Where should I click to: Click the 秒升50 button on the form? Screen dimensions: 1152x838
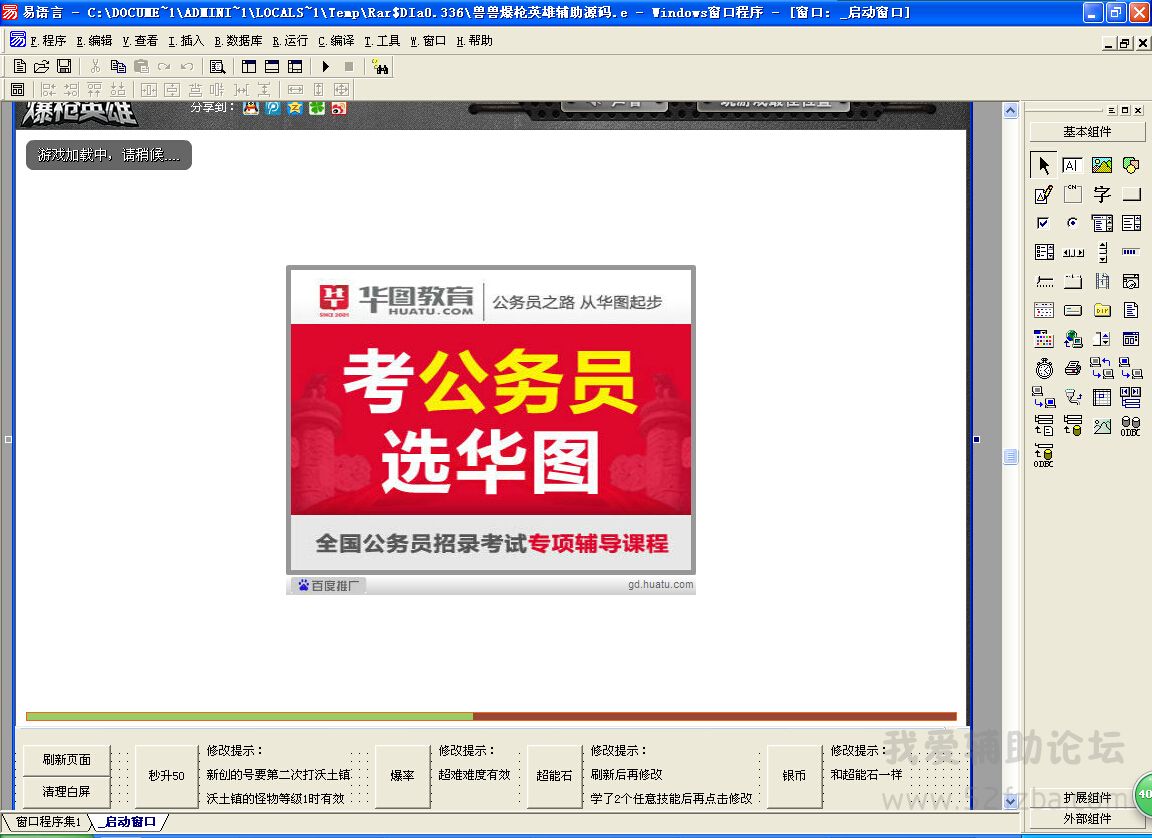[x=166, y=775]
